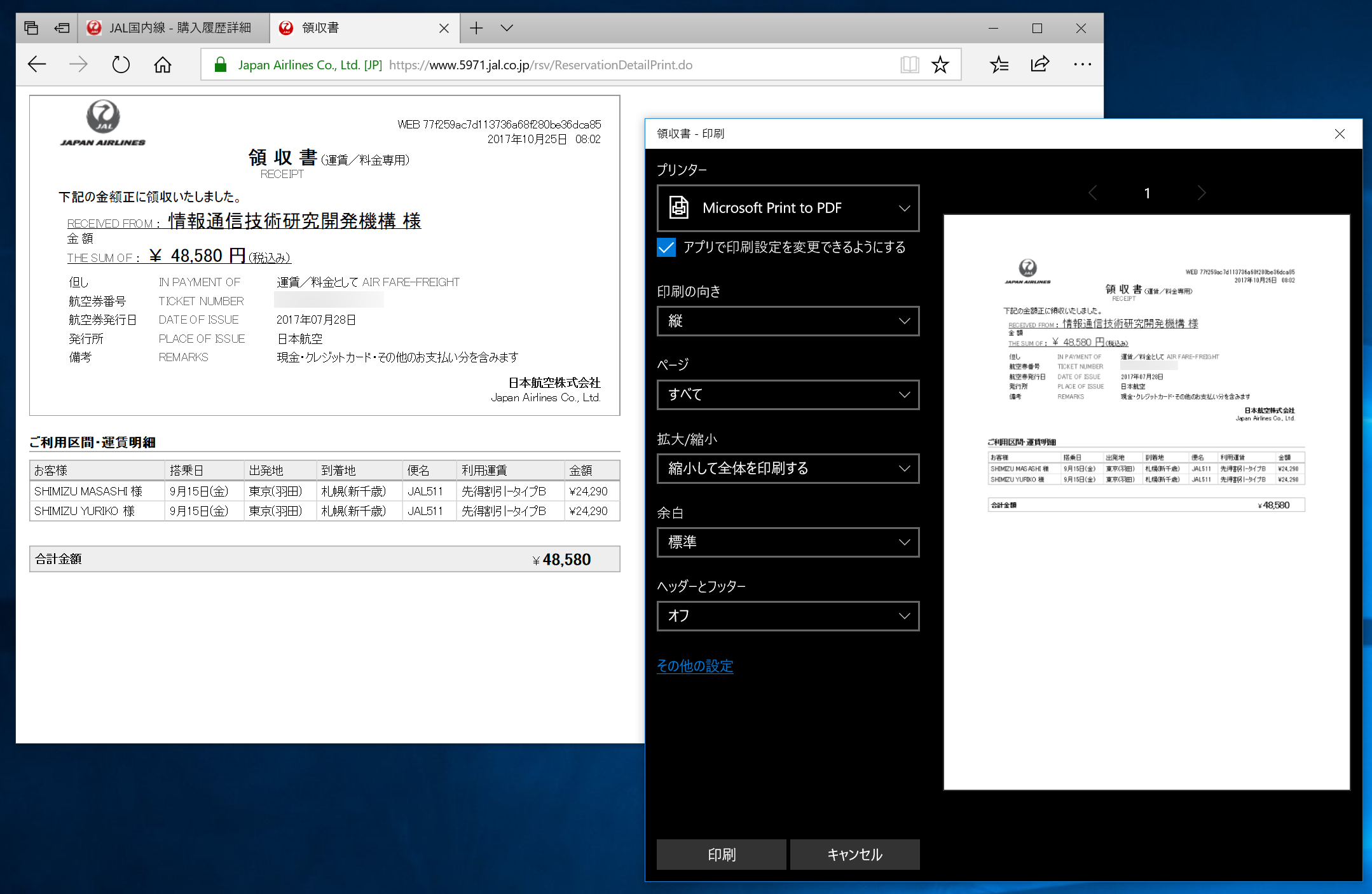Click the 搭乗日 column header
This screenshot has width=1372, height=894.
(204, 471)
